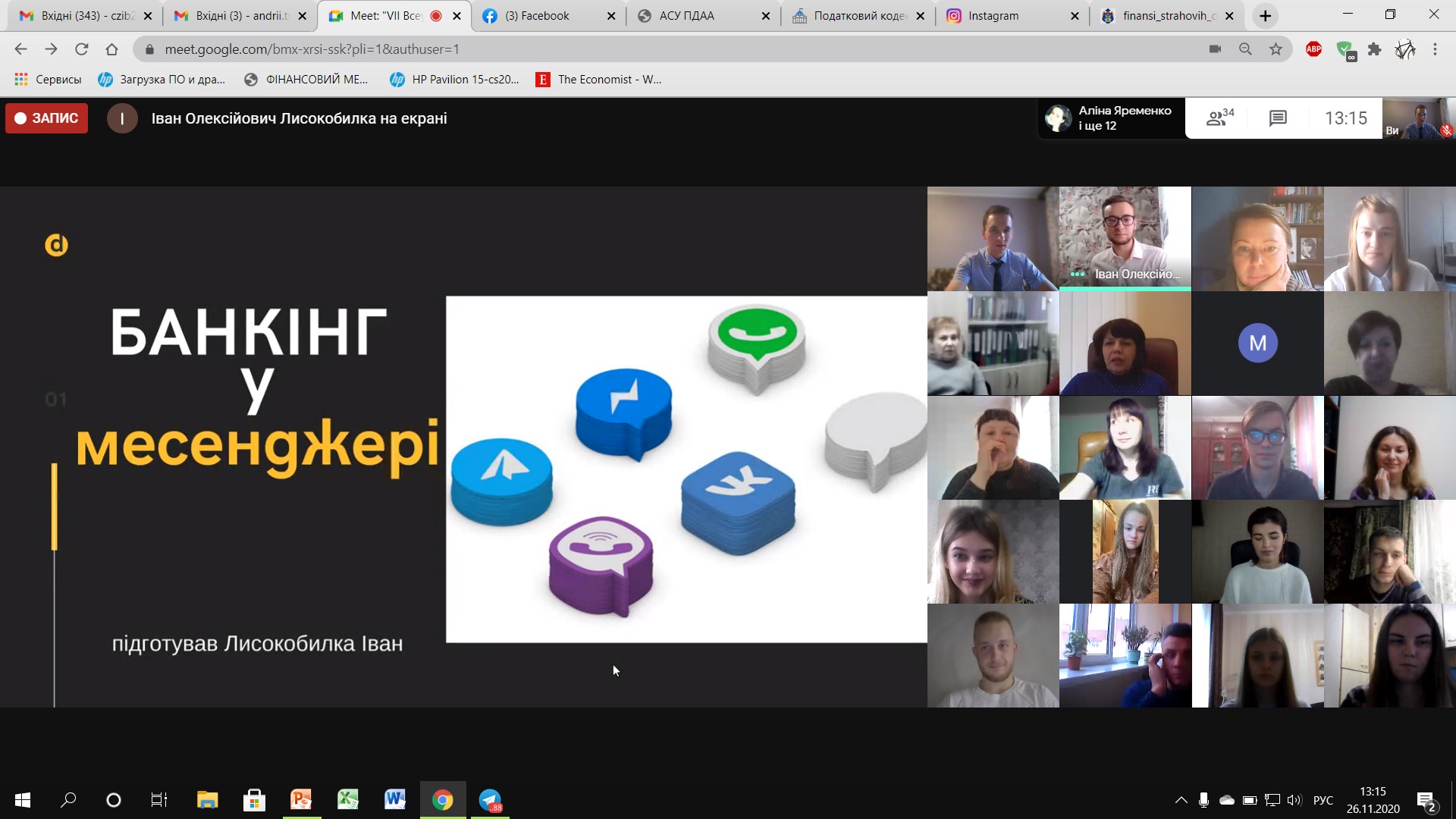Switch to the finansi_strahovih tab
This screenshot has height=819, width=1456.
click(1166, 16)
